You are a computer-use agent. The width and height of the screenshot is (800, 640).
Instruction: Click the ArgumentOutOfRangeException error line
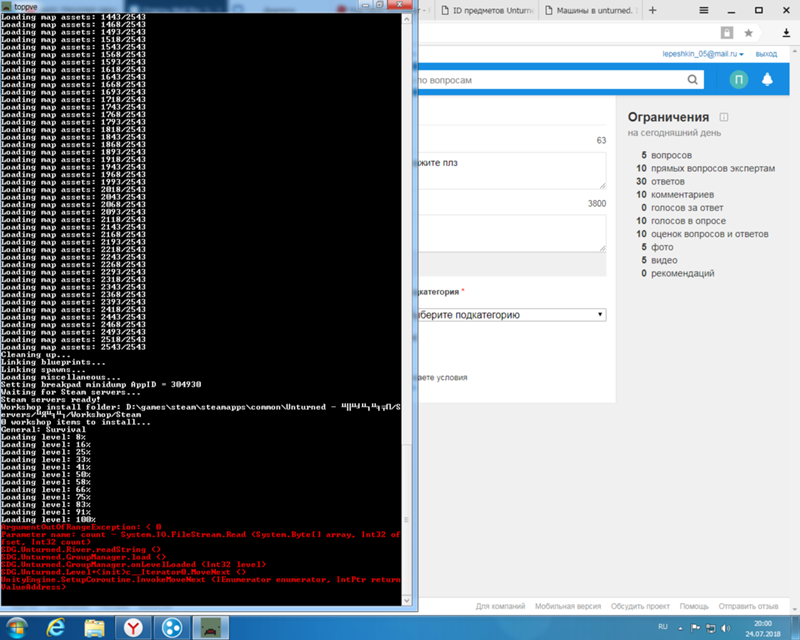pyautogui.click(x=81, y=527)
